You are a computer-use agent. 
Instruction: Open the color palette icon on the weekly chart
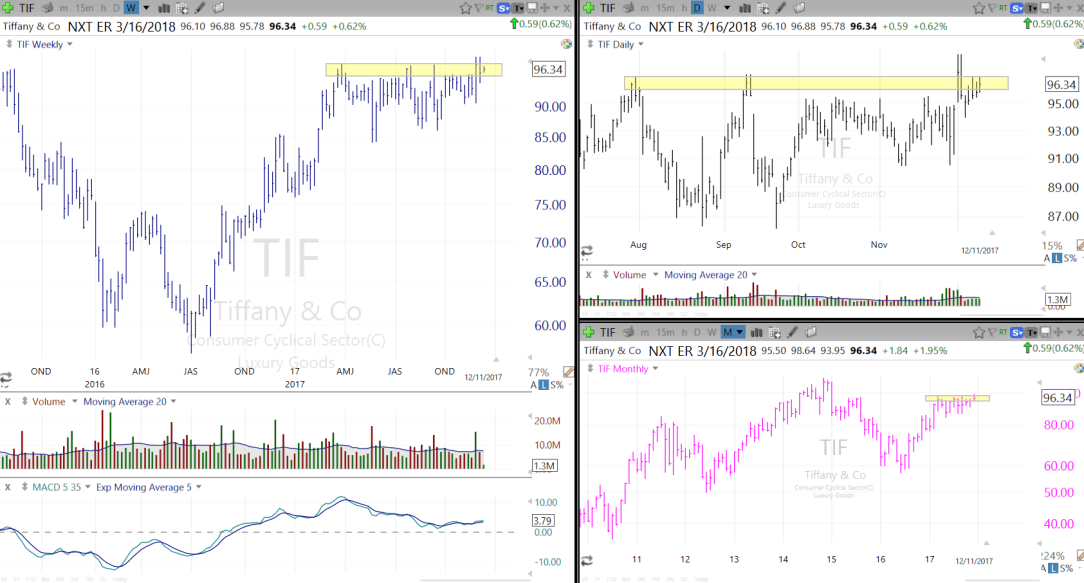[566, 44]
